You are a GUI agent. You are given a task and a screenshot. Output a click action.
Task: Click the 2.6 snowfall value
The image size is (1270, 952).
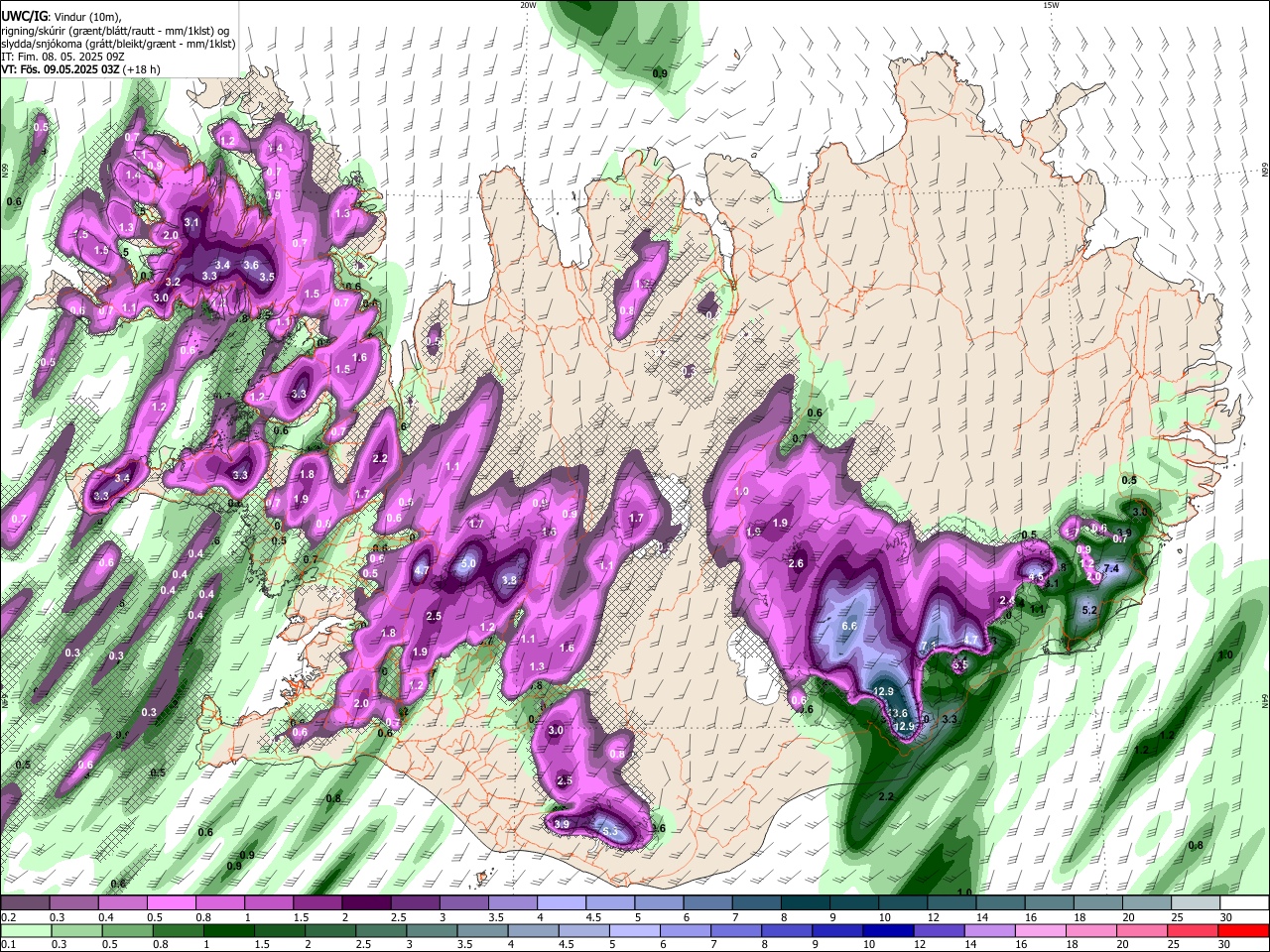tap(796, 563)
